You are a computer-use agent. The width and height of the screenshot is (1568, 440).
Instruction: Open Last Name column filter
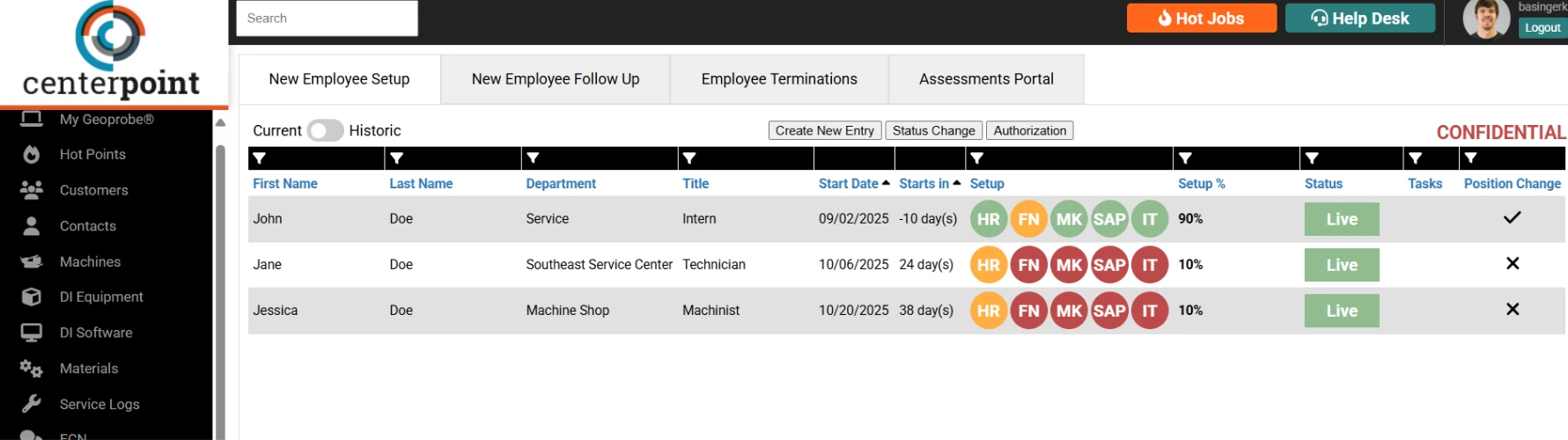[397, 158]
